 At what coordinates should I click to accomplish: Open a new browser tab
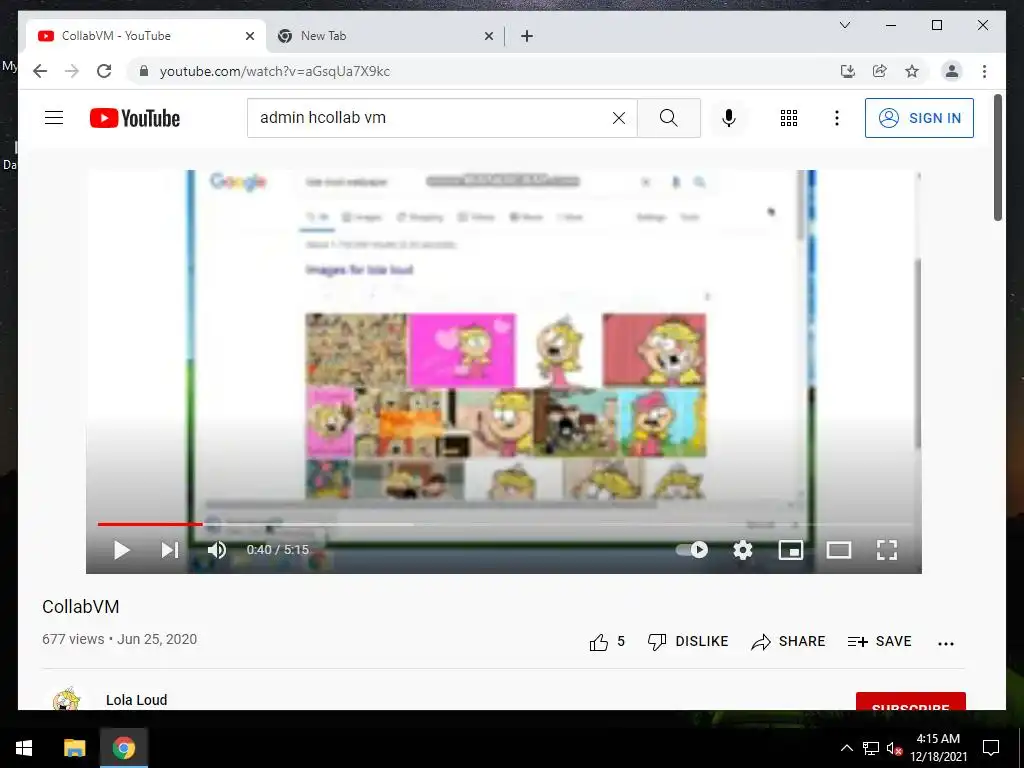pos(527,36)
